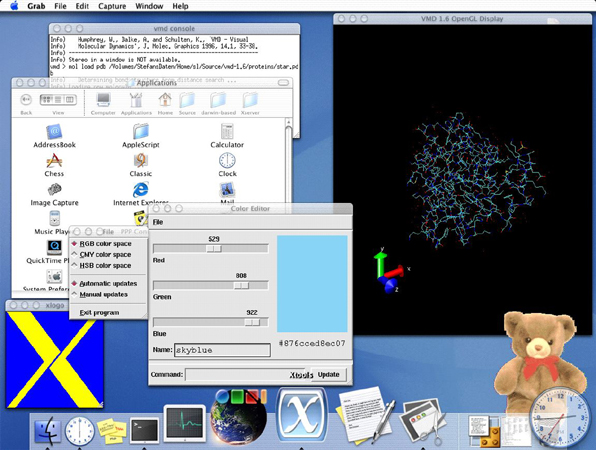Viewport: 596px width, 450px height.
Task: Click the xlogo window image
Action: pos(55,360)
